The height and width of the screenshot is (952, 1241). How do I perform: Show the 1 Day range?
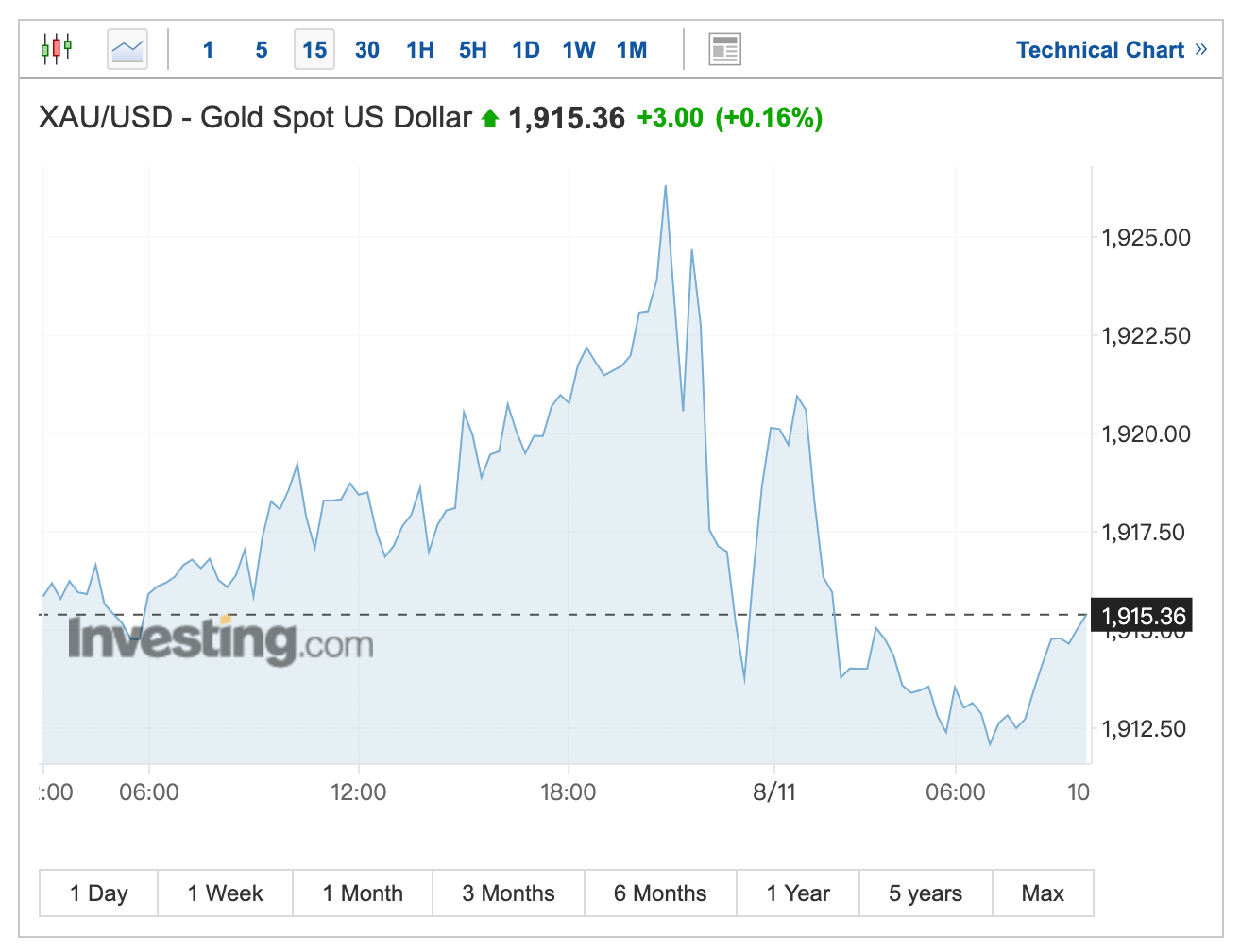tap(99, 893)
